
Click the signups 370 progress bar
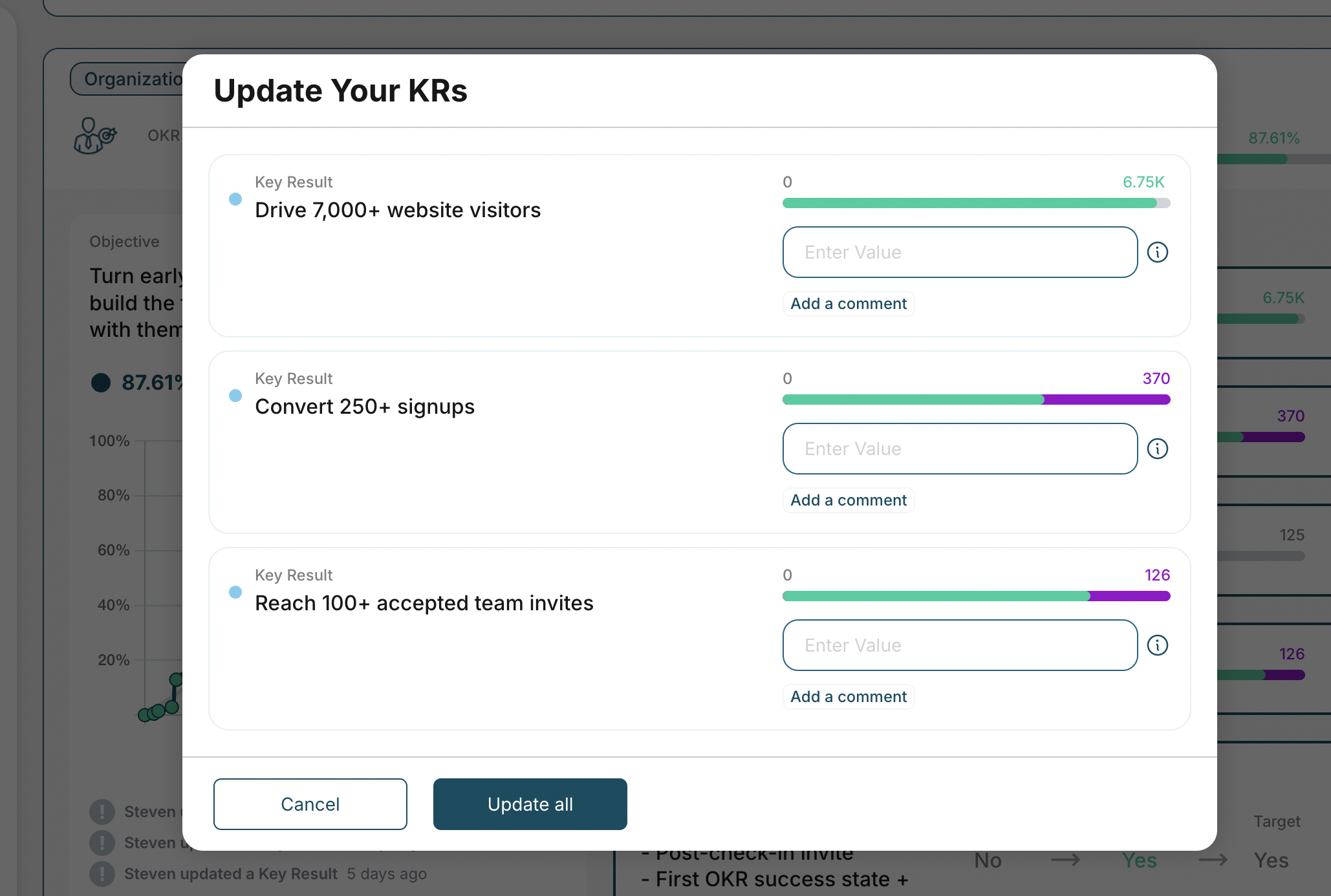coord(976,400)
